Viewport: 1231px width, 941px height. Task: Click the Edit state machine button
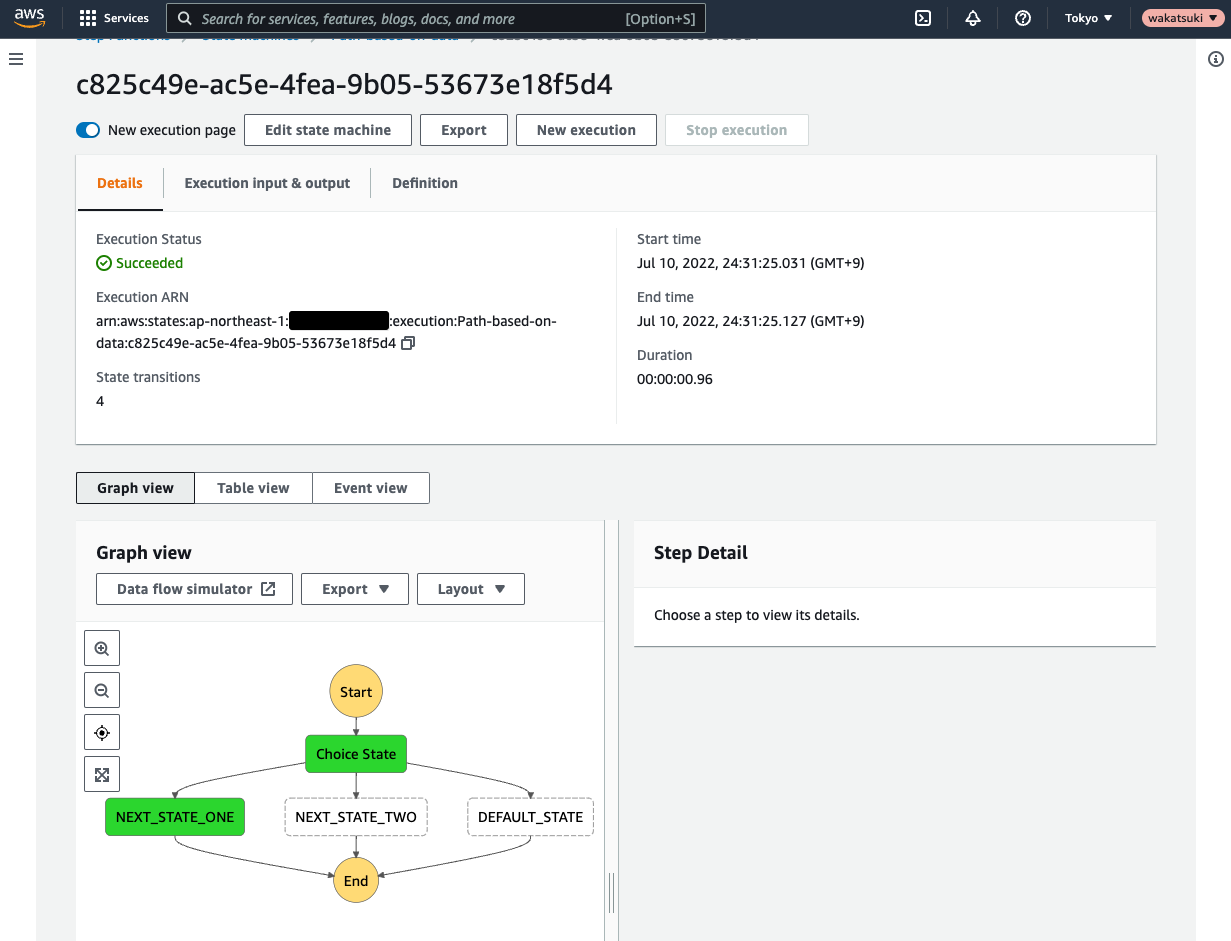(x=328, y=130)
